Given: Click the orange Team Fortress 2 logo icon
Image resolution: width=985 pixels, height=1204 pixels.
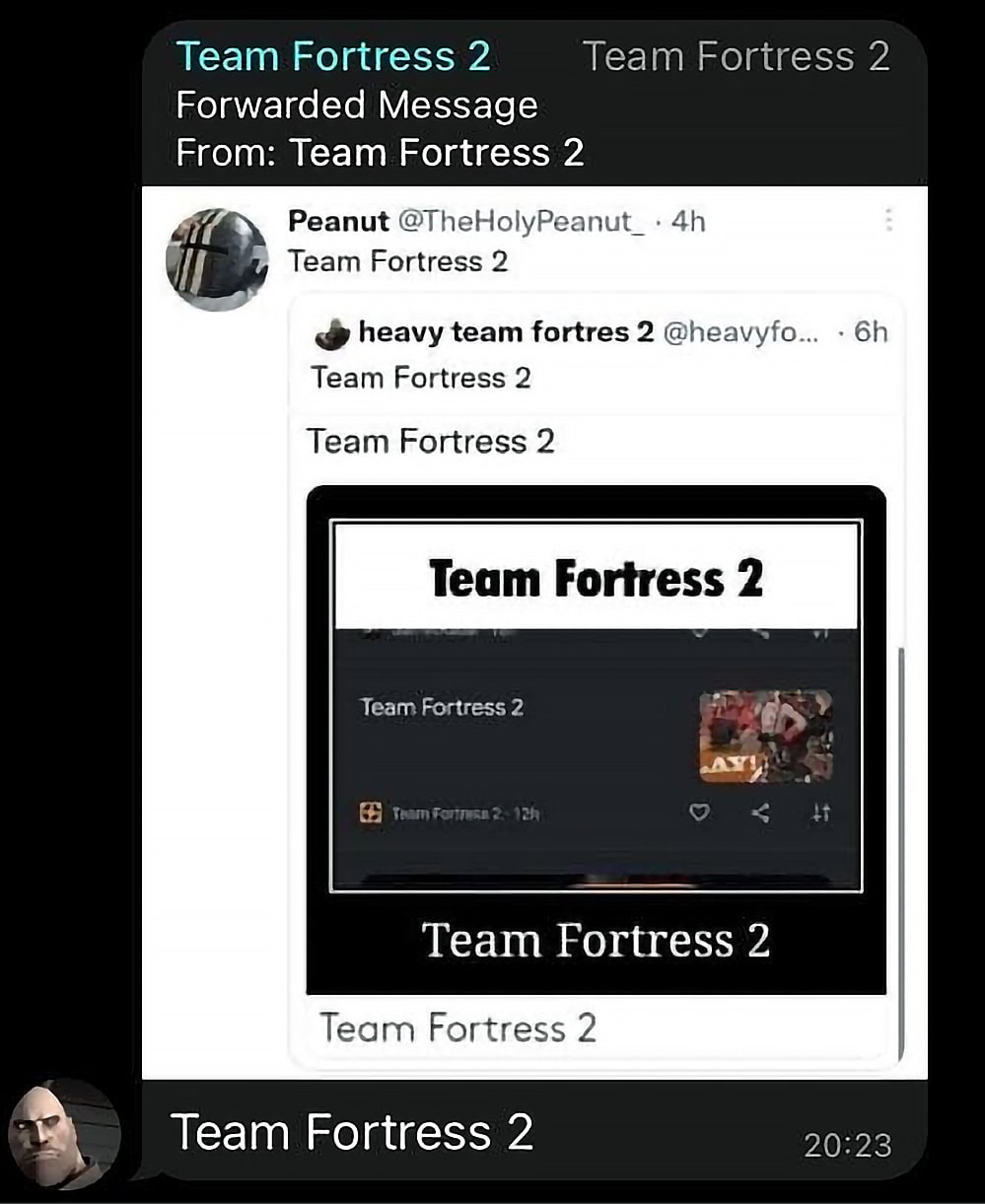Looking at the screenshot, I should 371,814.
